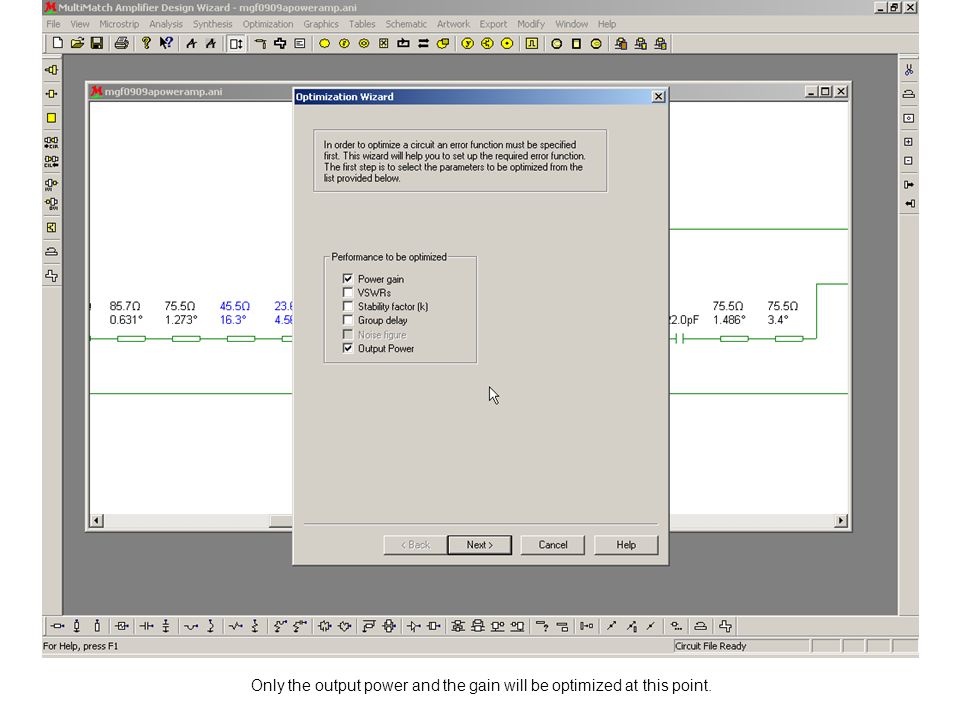Click the series transmission line icon, bottom toolbar
Screen dimensions: 960x720
click(x=58, y=626)
